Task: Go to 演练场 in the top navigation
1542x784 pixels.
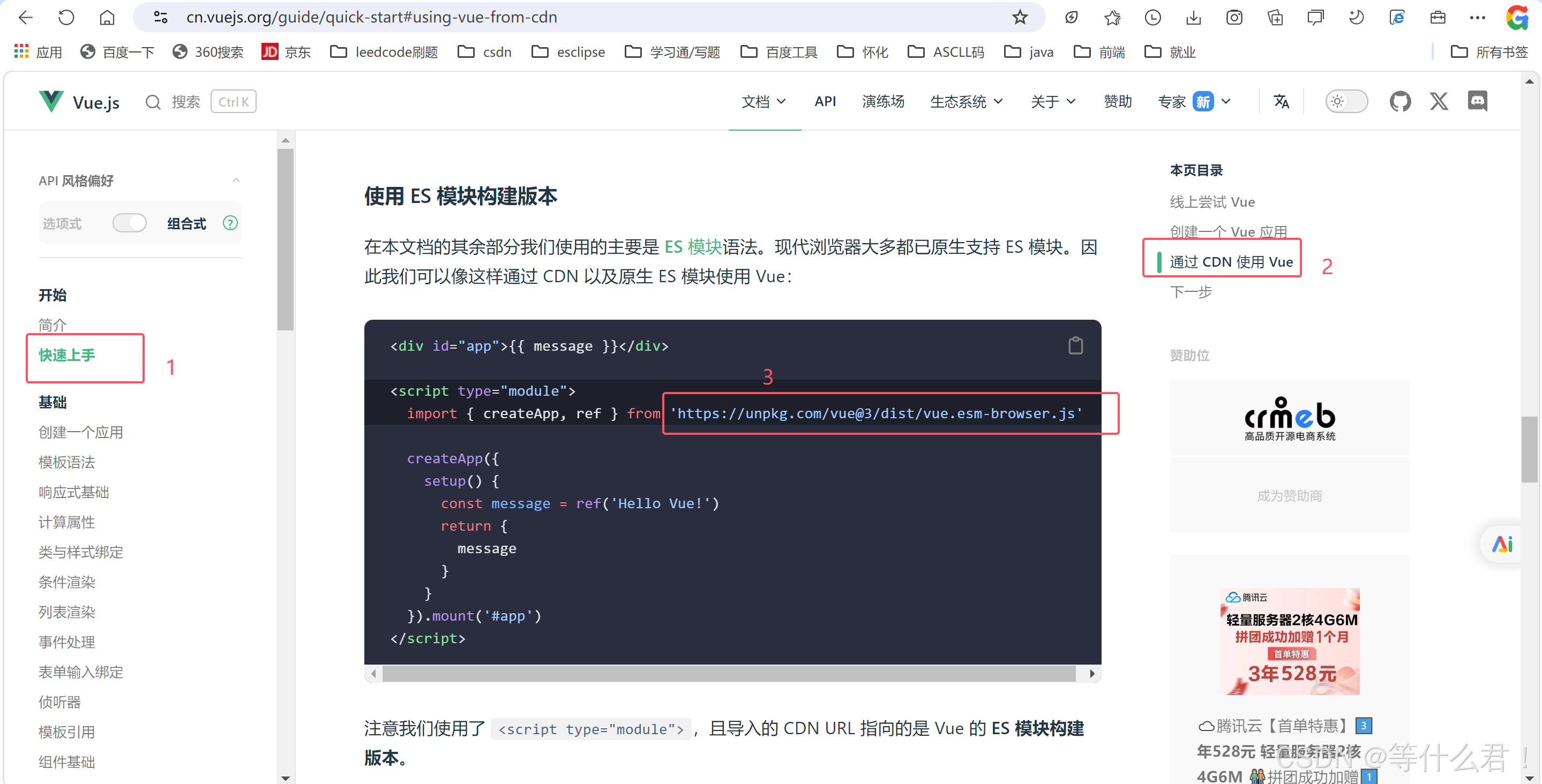Action: pyautogui.click(x=882, y=102)
